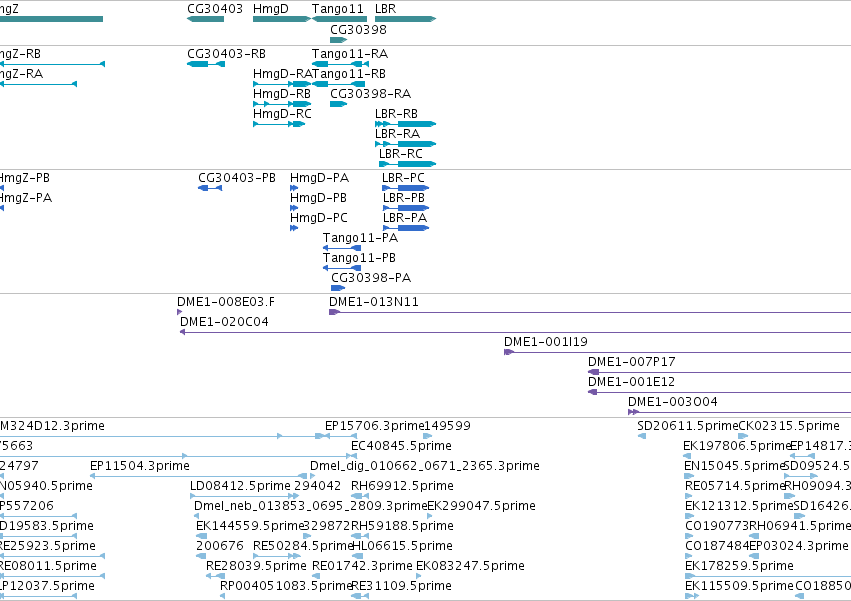Click the LD08412.5prime EST label
The width and height of the screenshot is (851, 601).
click(x=240, y=486)
